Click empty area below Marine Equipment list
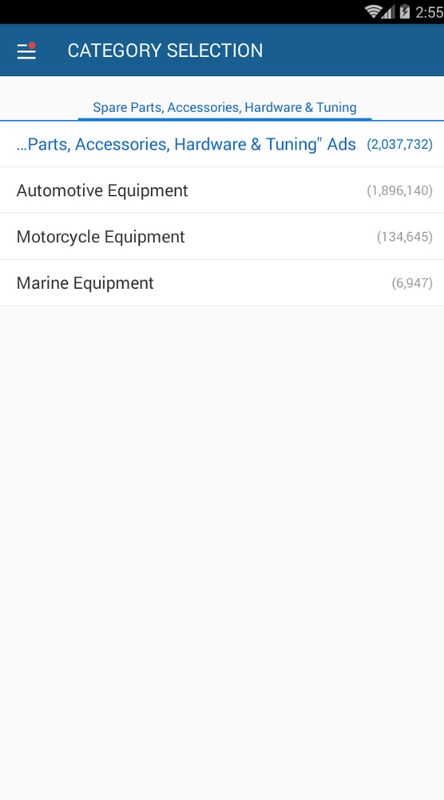 [x=222, y=553]
